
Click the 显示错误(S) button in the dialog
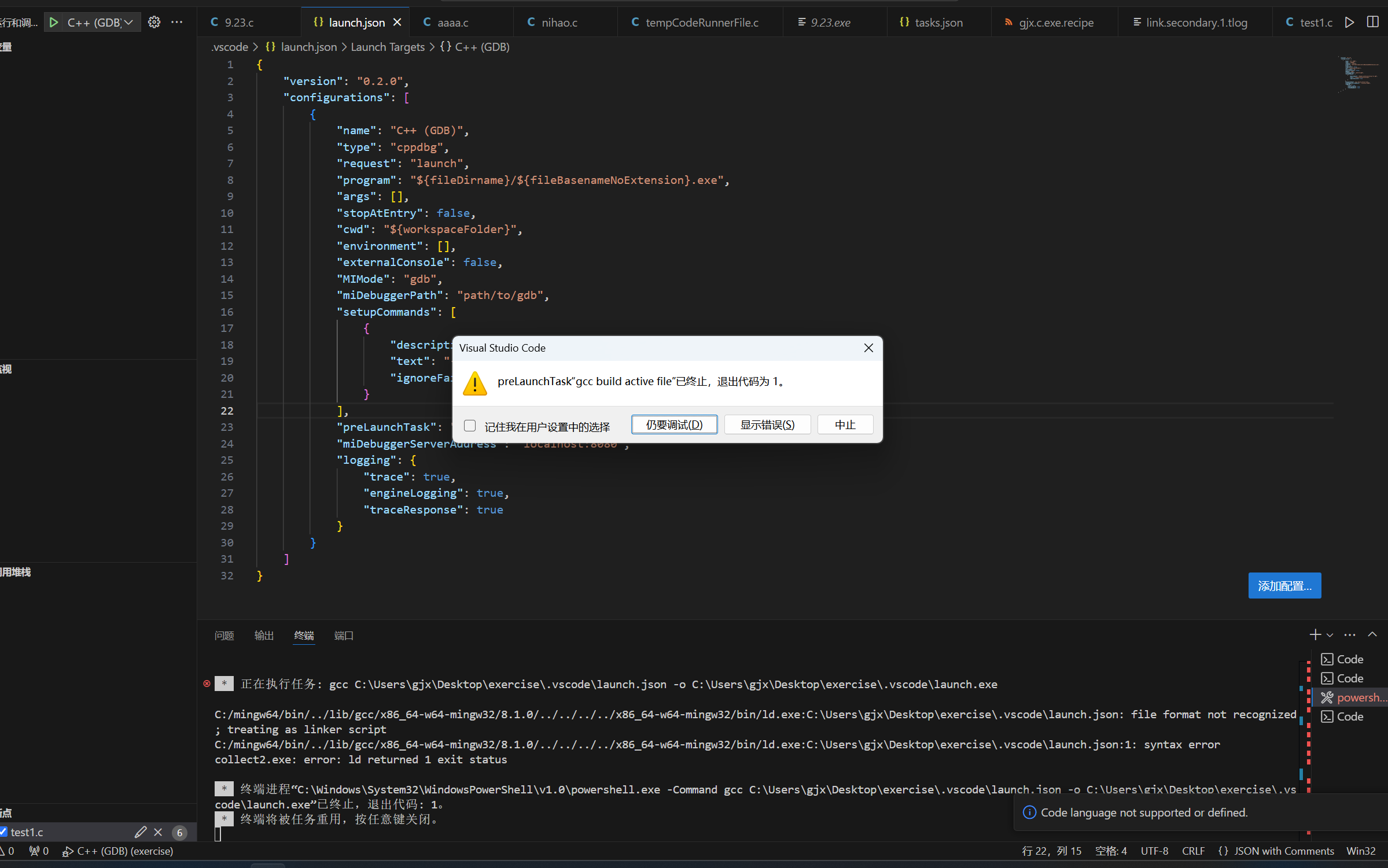(x=767, y=425)
